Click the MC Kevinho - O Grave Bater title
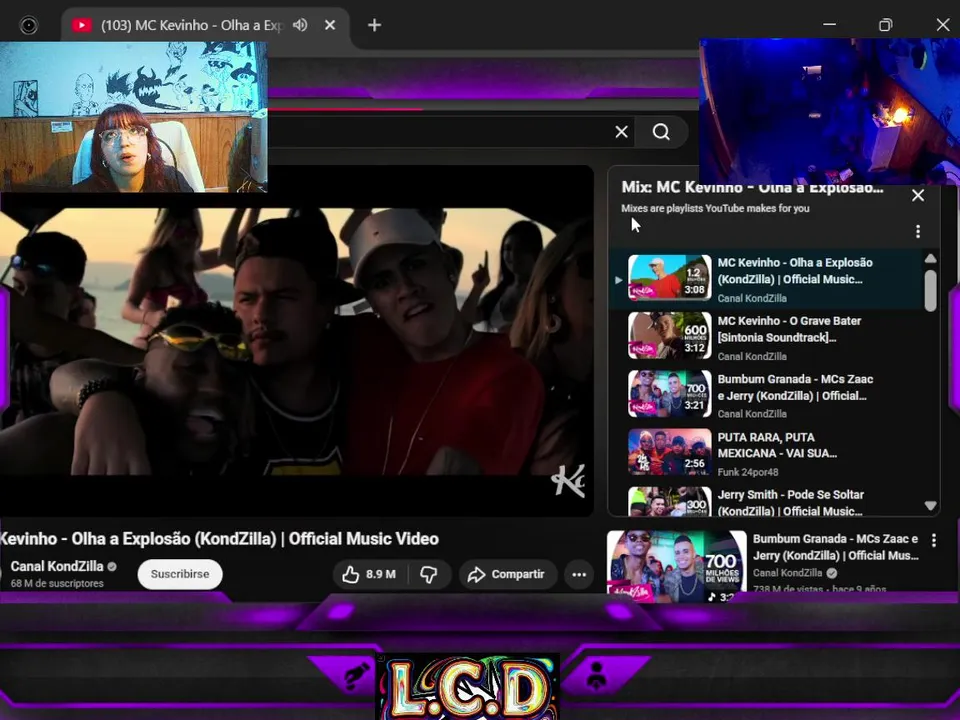 [789, 329]
